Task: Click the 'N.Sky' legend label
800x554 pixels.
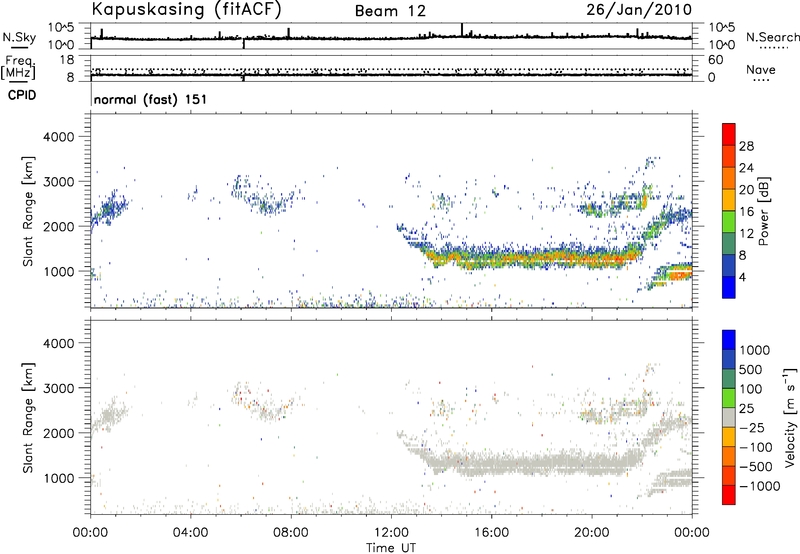Action: pyautogui.click(x=19, y=37)
